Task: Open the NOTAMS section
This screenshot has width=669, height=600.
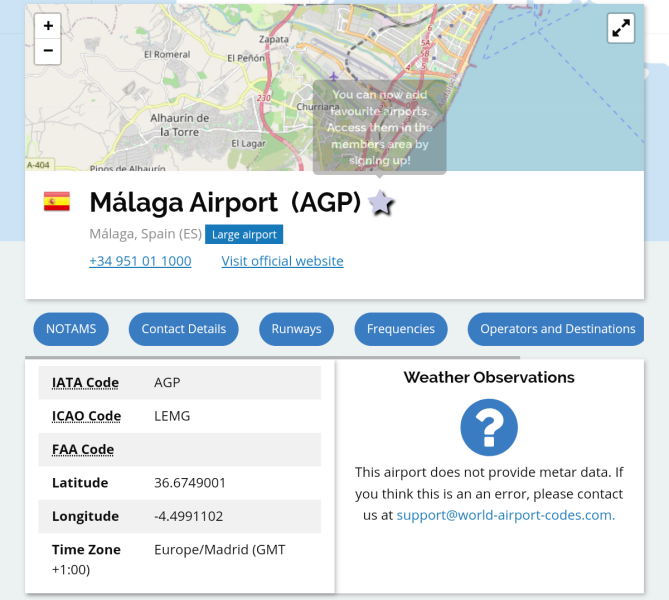Action: (x=71, y=329)
